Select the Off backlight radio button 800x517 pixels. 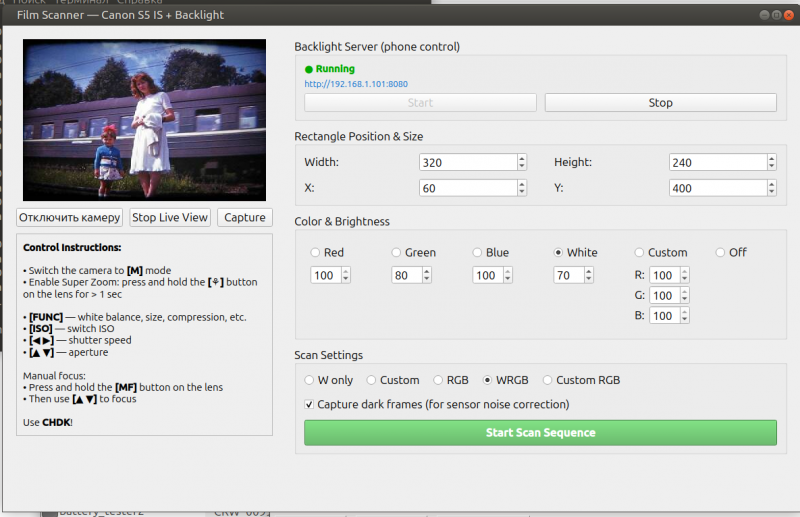pyautogui.click(x=721, y=253)
